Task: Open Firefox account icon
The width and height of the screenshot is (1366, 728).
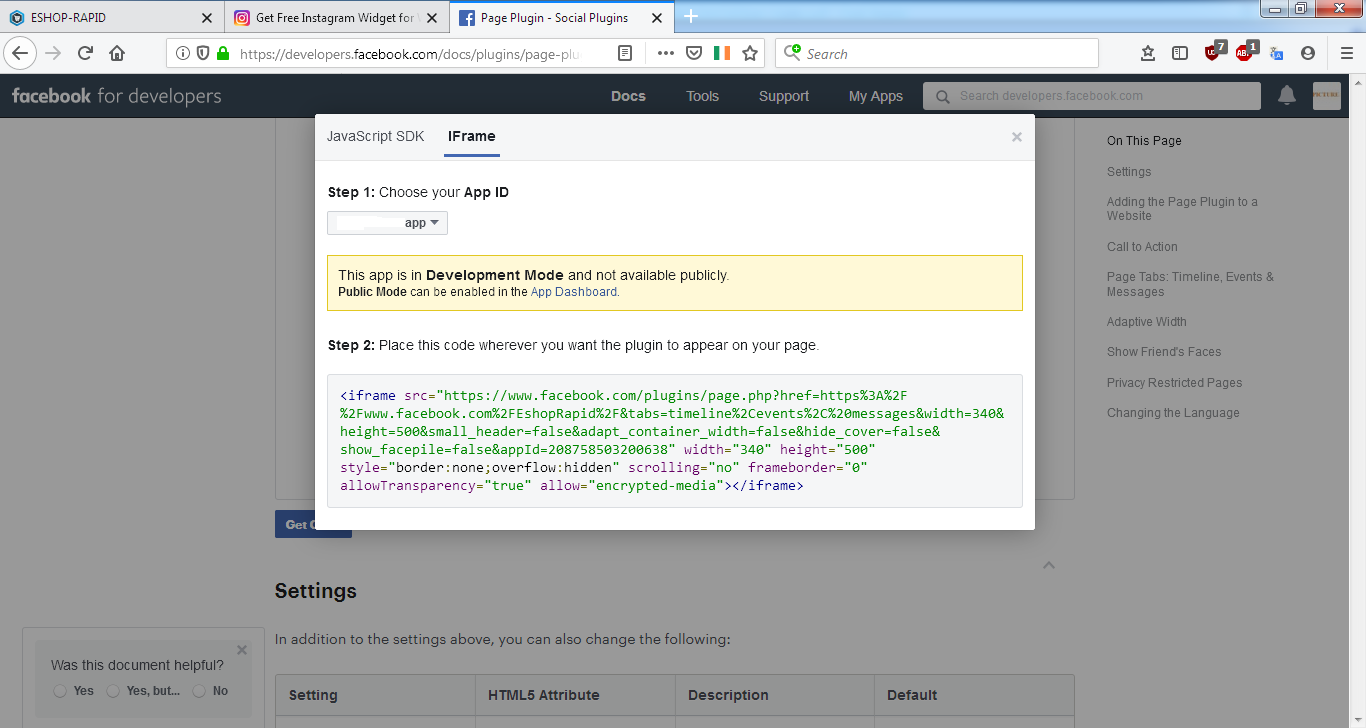Action: pos(1308,53)
